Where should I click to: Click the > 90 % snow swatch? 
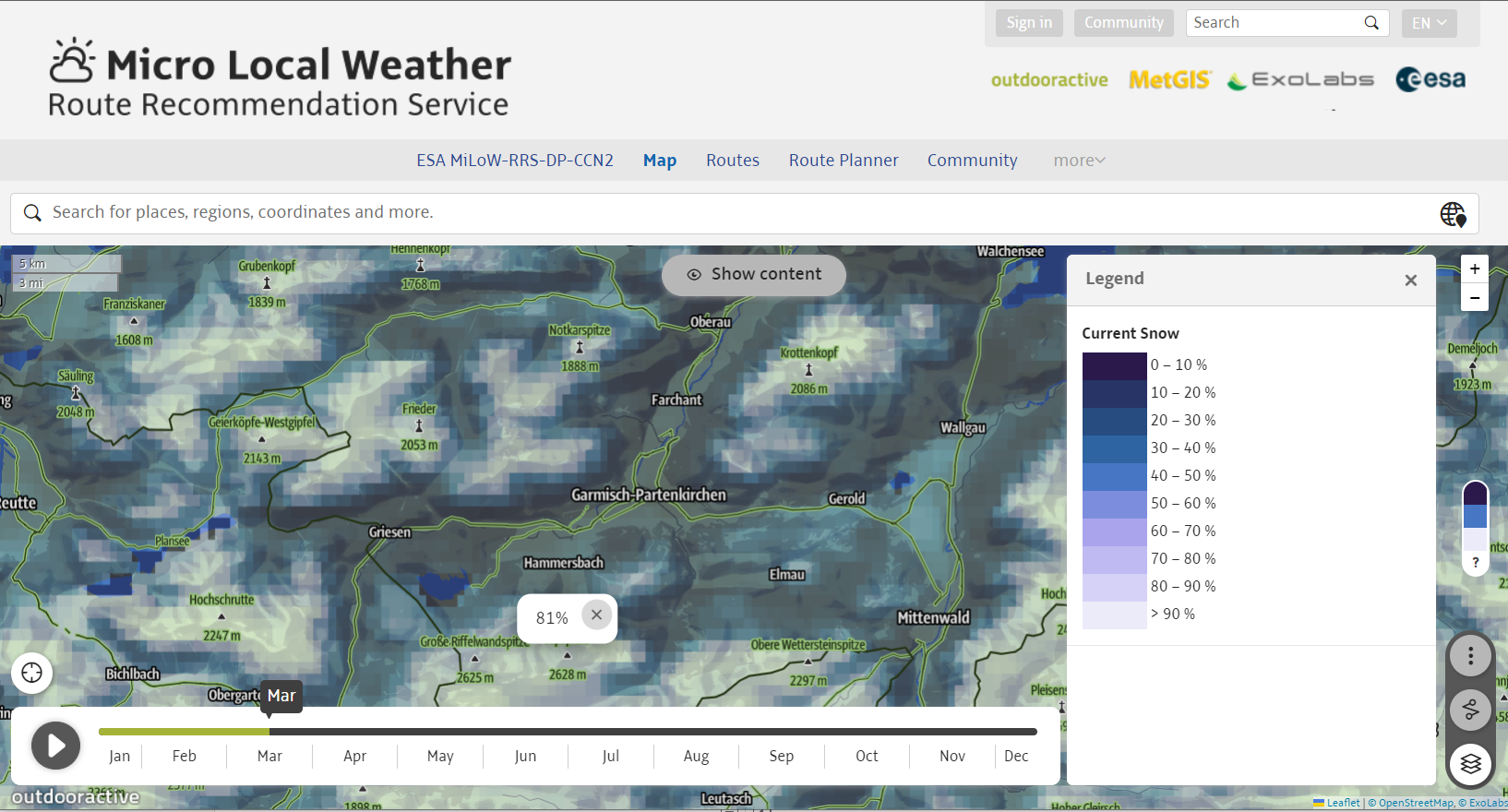tap(1114, 615)
